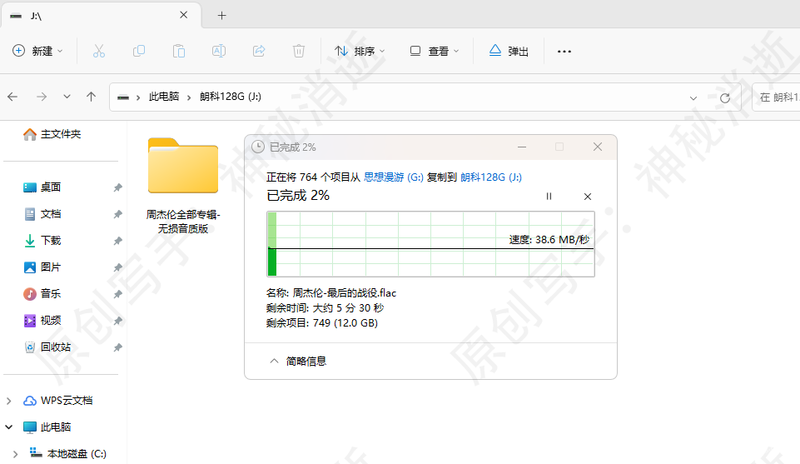Image resolution: width=800 pixels, height=464 pixels.
Task: Click the 剩余时间 remaining time text
Action: pos(325,308)
